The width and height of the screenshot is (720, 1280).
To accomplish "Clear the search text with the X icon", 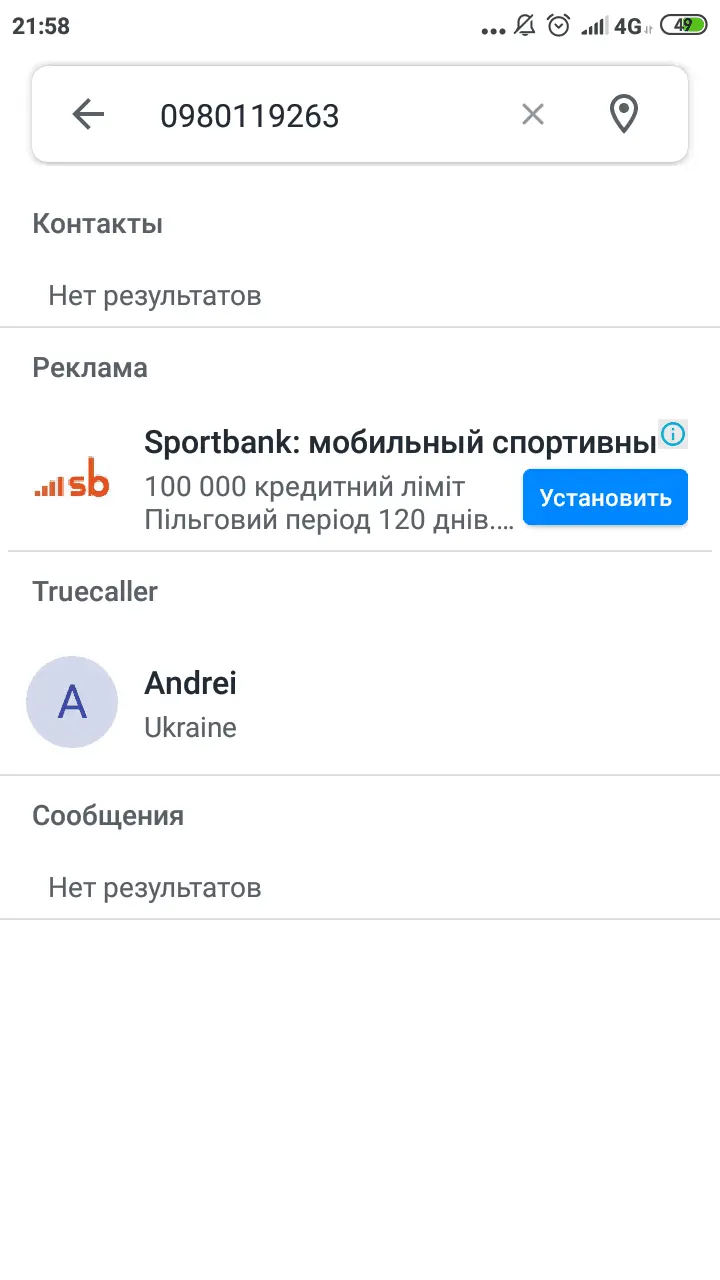I will click(533, 115).
